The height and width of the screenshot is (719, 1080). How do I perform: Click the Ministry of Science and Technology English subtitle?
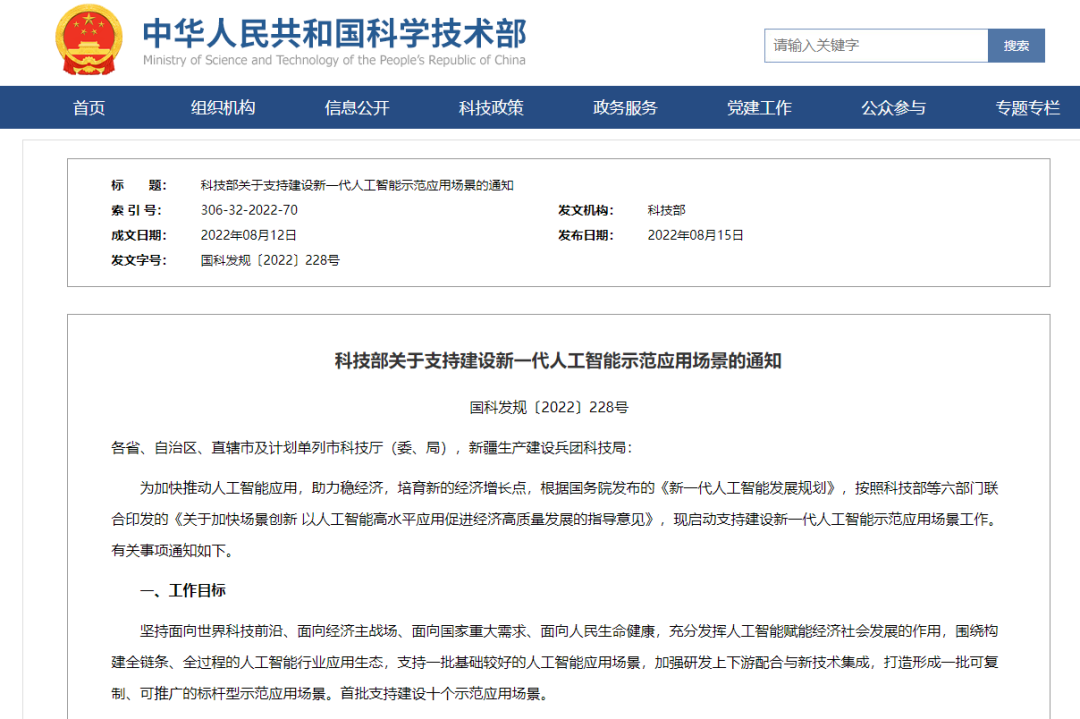pyautogui.click(x=334, y=60)
